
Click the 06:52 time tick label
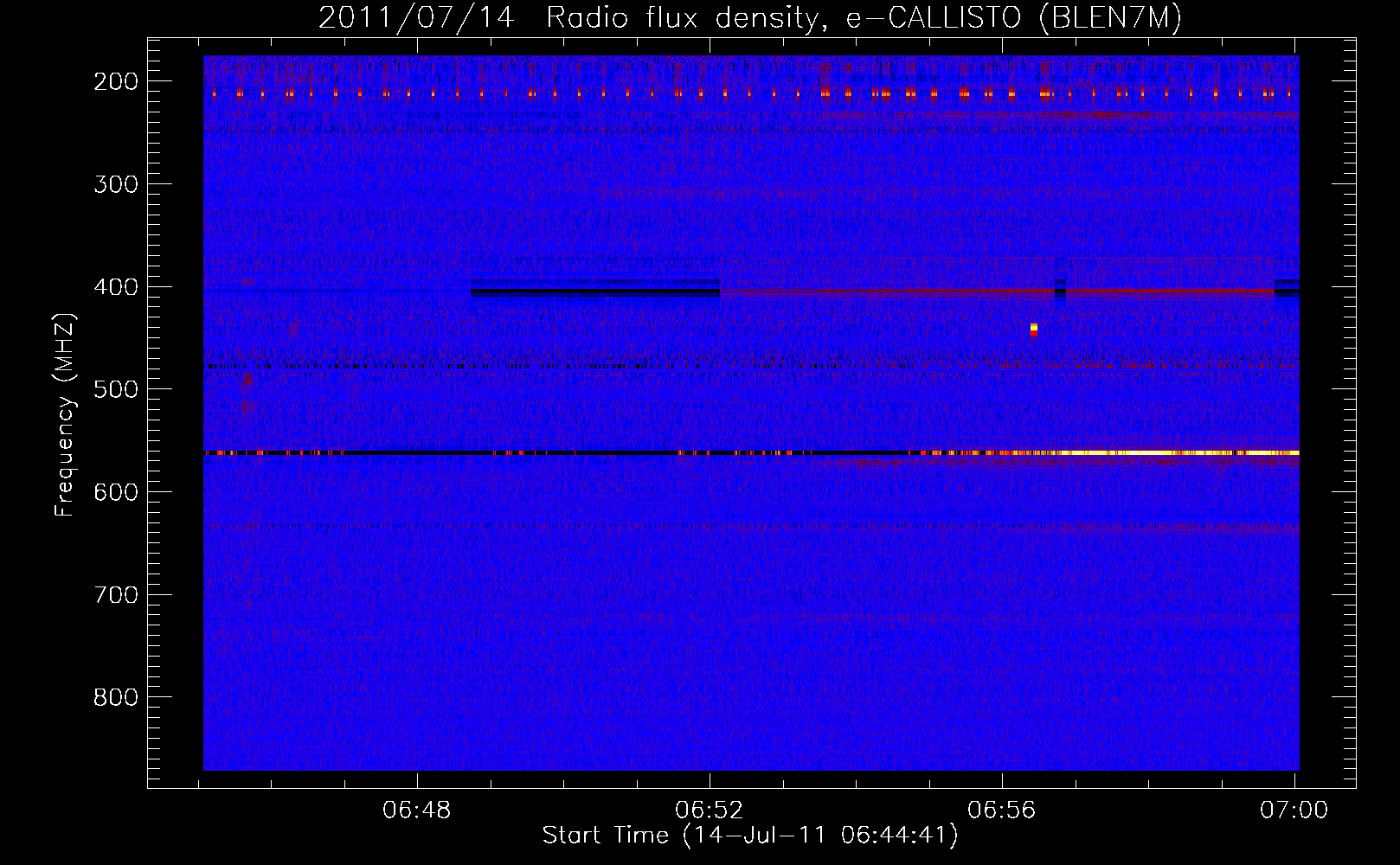tap(710, 810)
